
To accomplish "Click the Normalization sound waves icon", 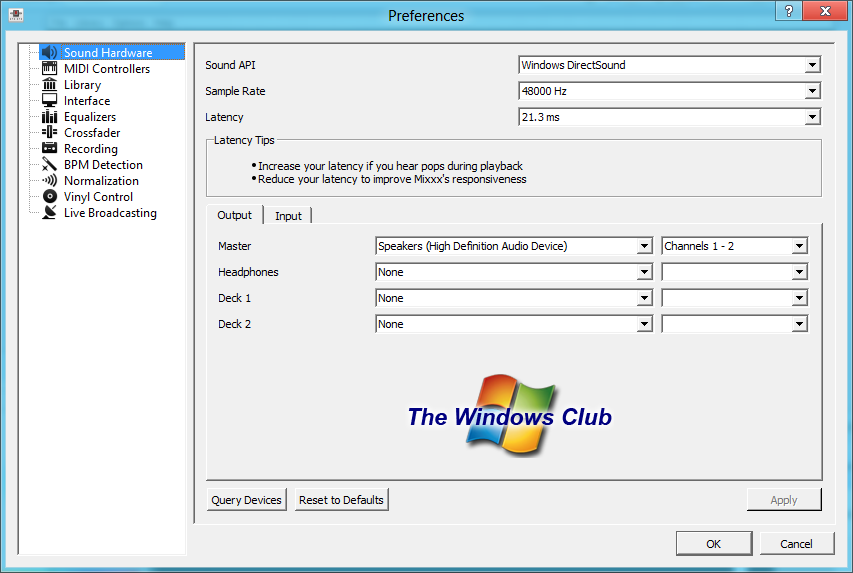I will click(50, 180).
